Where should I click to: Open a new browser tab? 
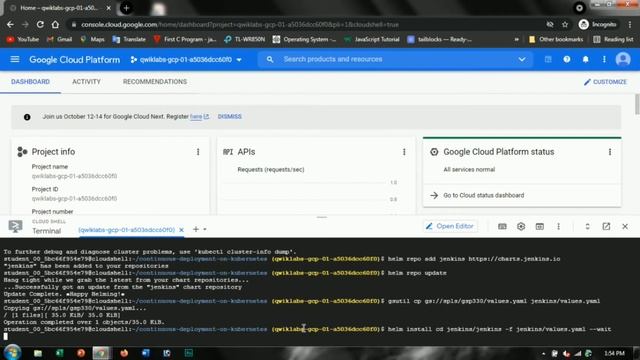126,8
